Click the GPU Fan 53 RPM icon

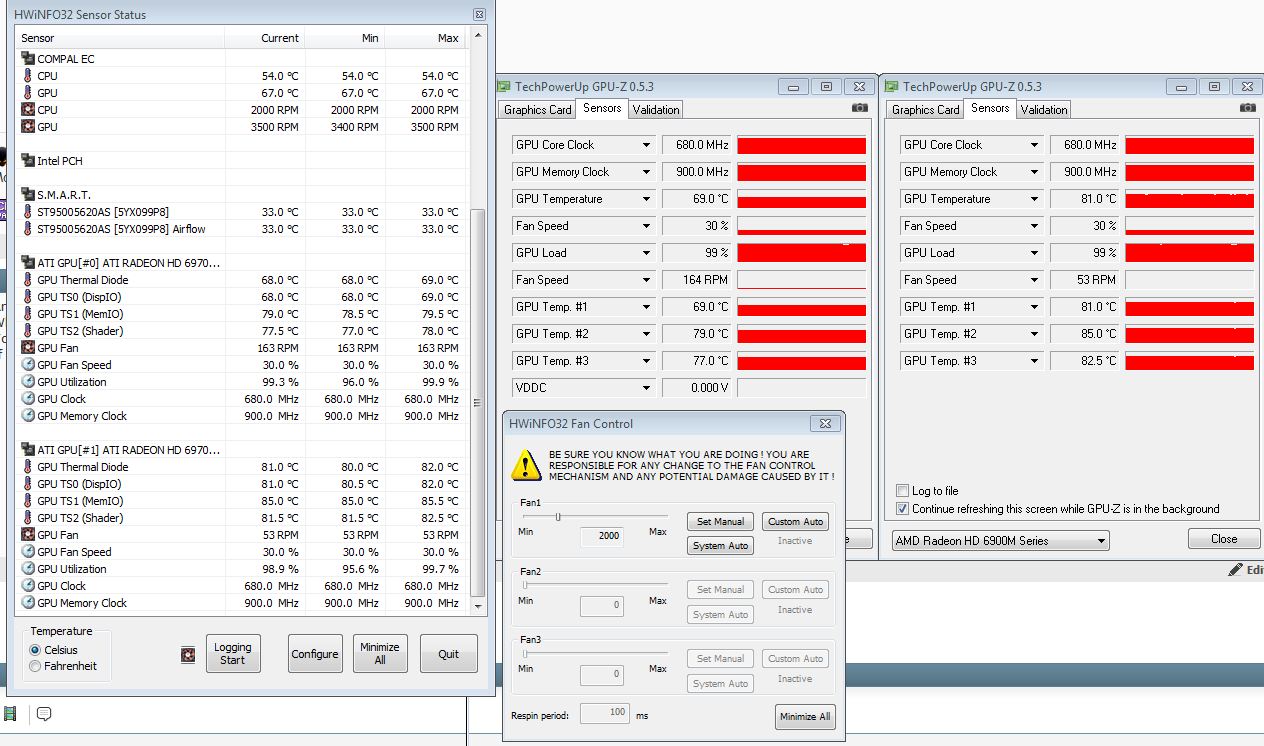(28, 535)
